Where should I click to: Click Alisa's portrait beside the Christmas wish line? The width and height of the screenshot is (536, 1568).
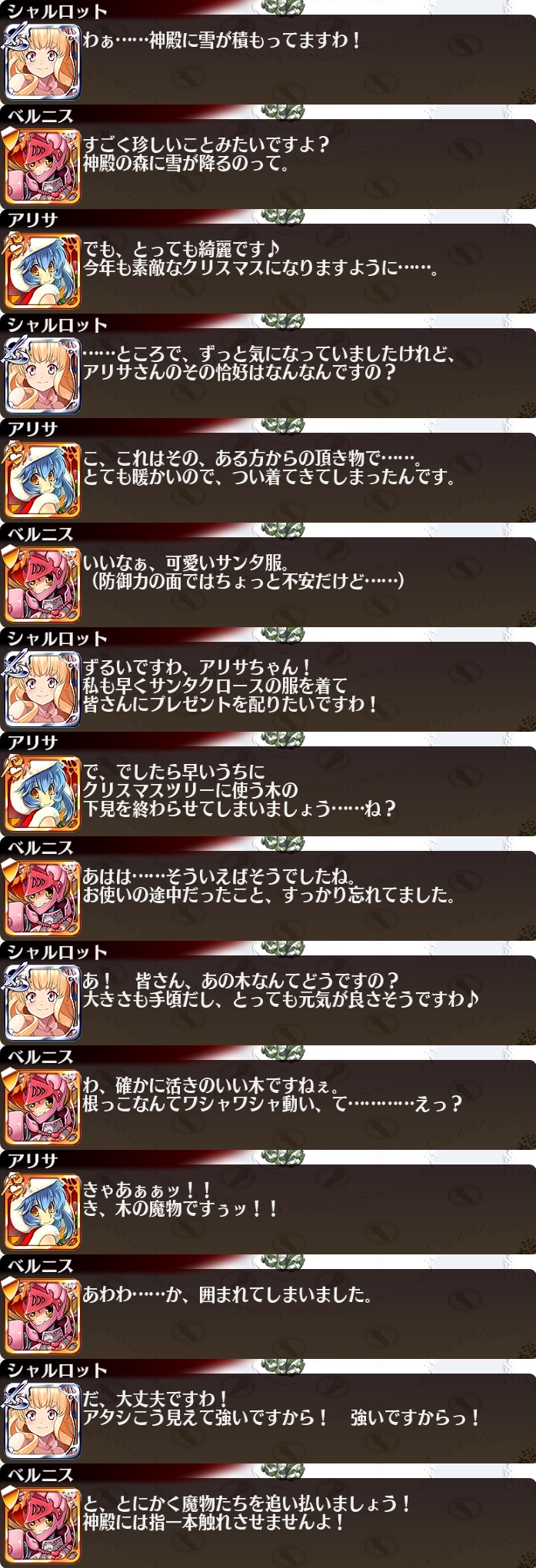42,271
